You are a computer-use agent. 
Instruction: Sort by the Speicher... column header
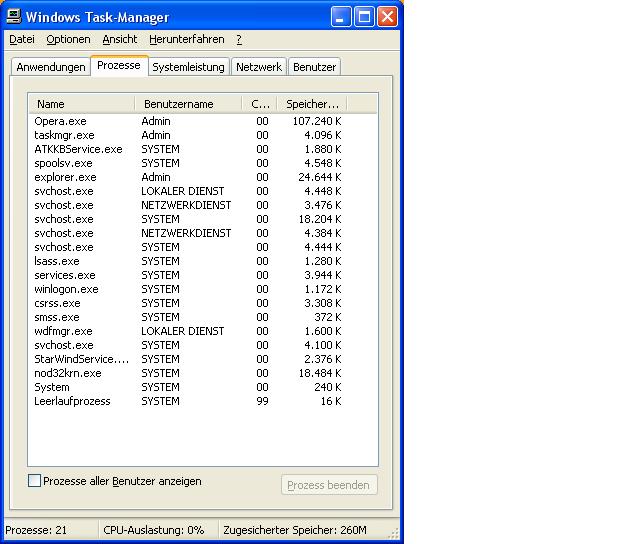point(312,104)
